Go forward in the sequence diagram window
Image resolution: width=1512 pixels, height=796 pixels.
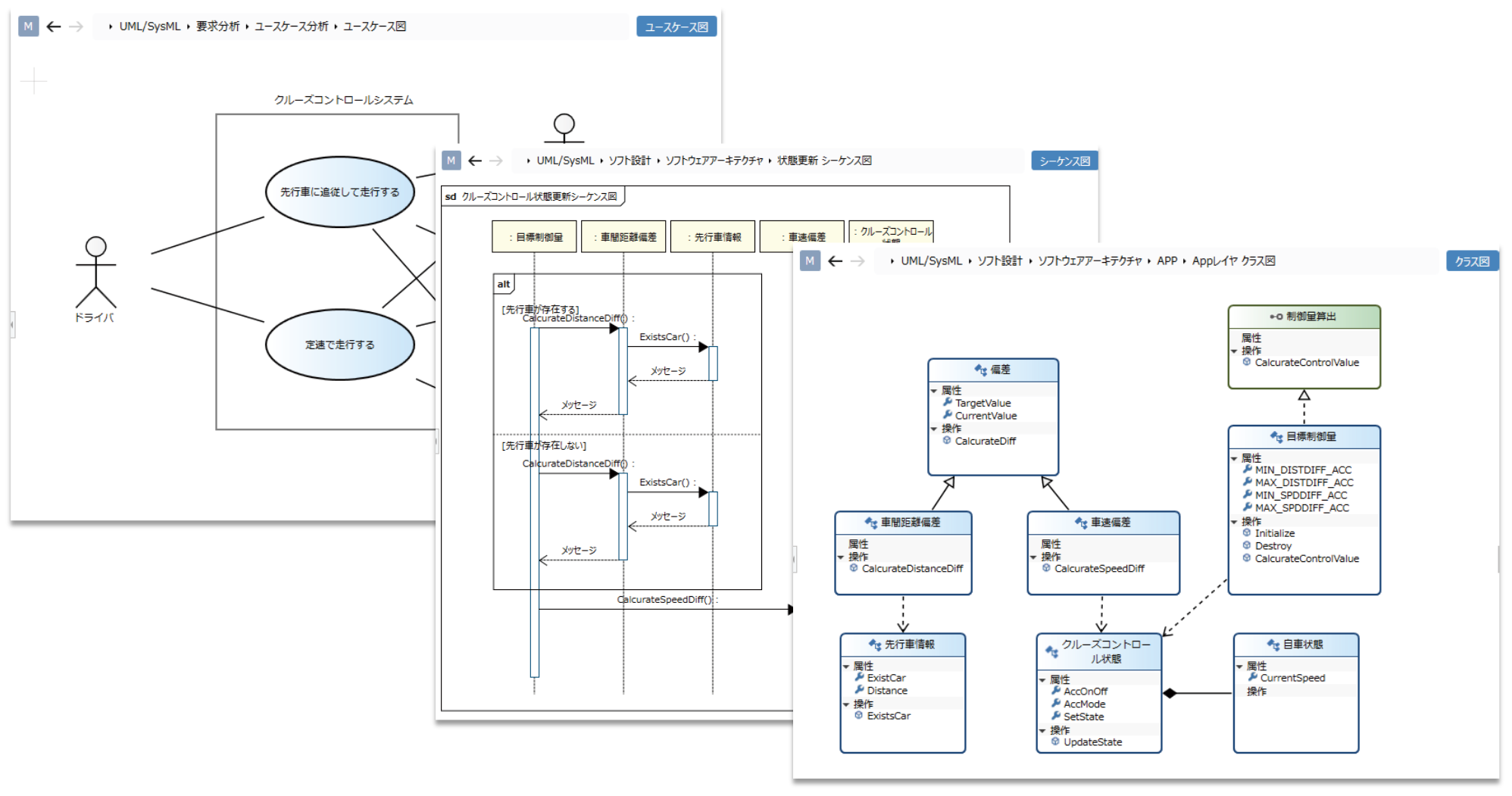coord(496,161)
